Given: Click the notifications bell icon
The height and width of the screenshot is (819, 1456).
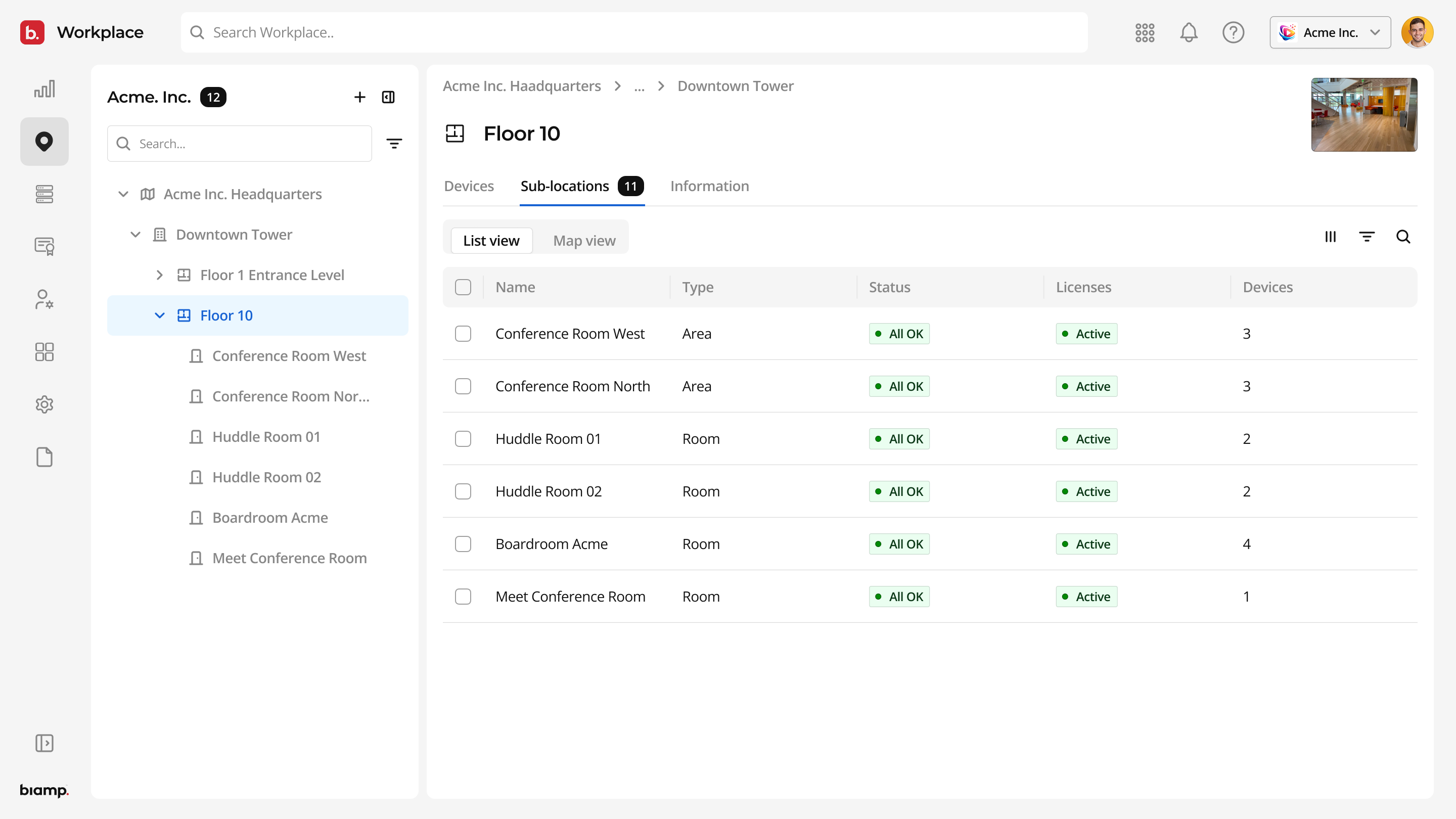Looking at the screenshot, I should click(1189, 32).
